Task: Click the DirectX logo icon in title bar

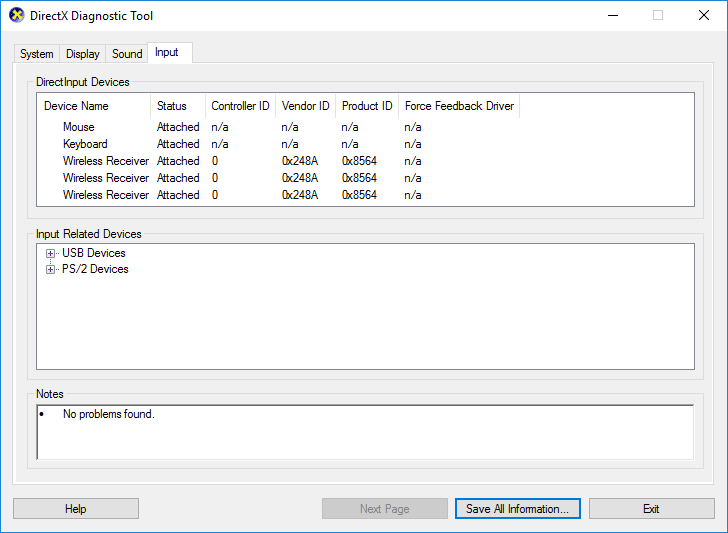Action: [17, 15]
